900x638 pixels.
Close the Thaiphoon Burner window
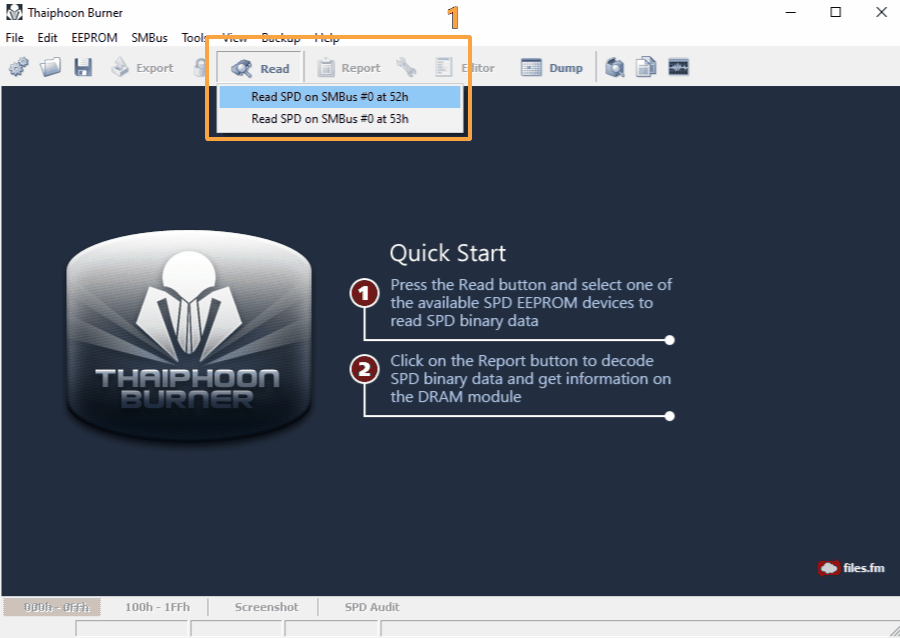882,12
